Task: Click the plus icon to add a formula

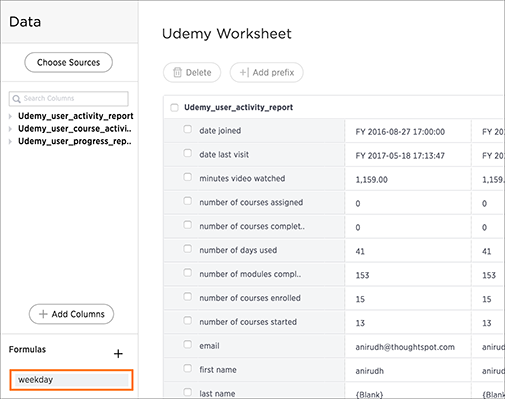Action: pyautogui.click(x=118, y=353)
